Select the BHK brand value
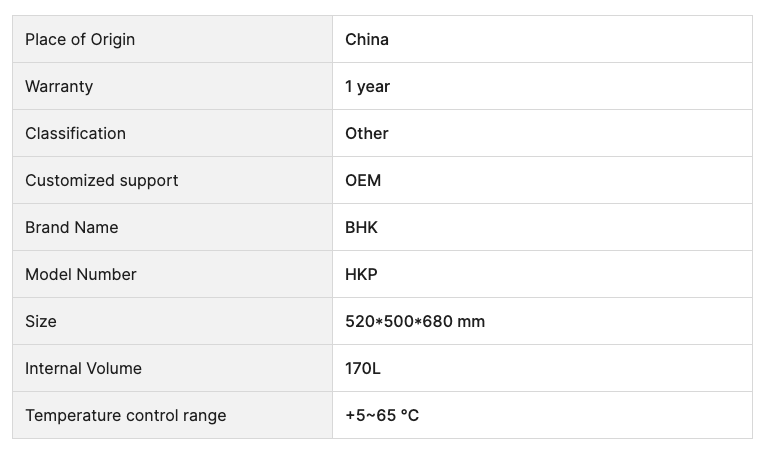This screenshot has width=763, height=452. (362, 227)
